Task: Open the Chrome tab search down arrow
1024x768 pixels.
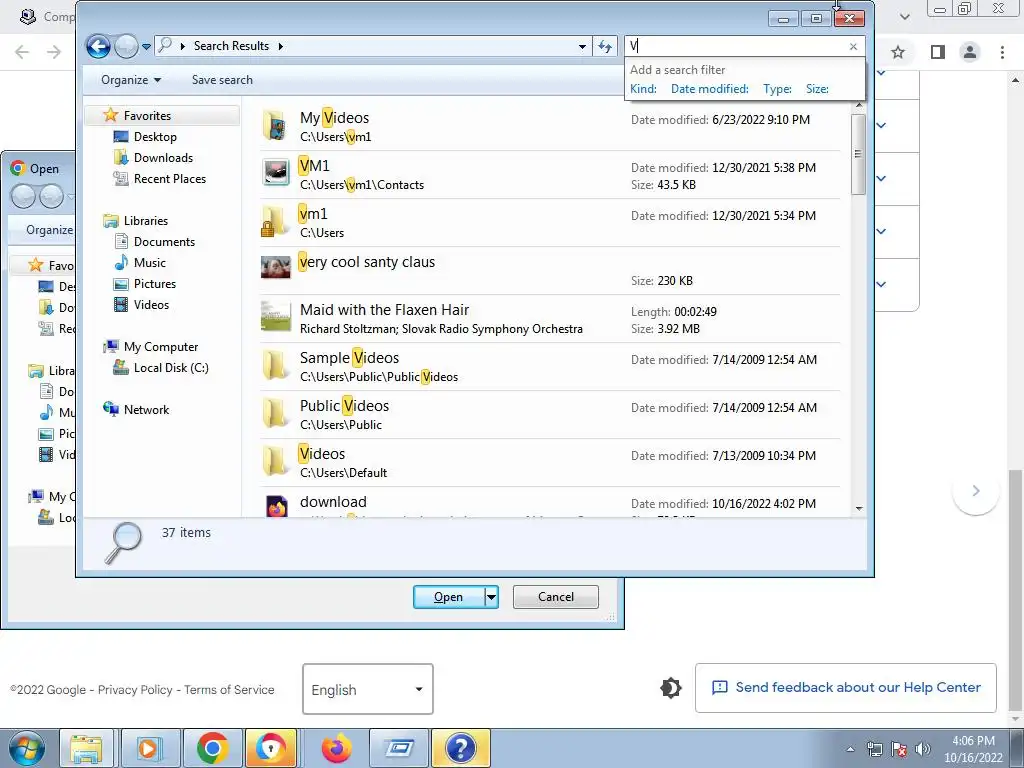Action: click(904, 17)
